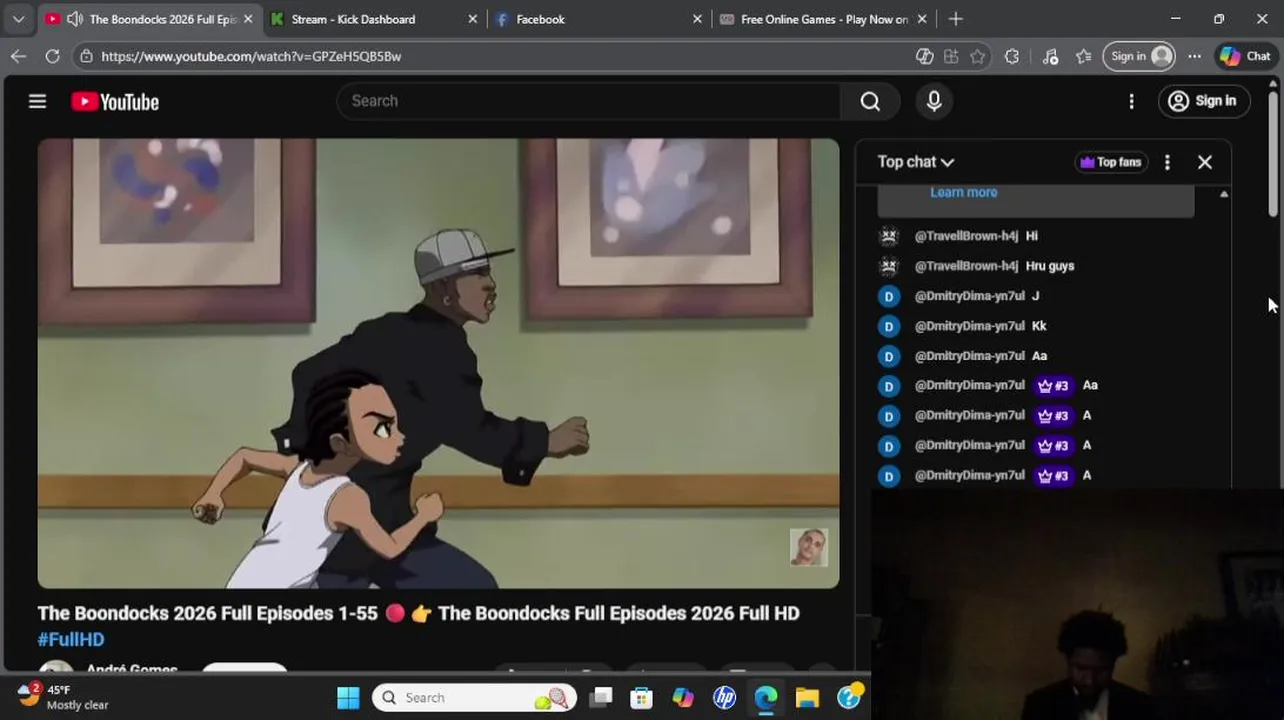Click the Windows taskbar search box
The image size is (1284, 720).
pyautogui.click(x=475, y=697)
